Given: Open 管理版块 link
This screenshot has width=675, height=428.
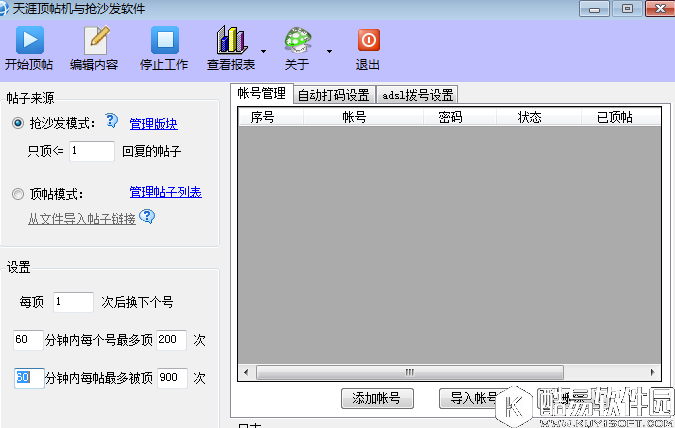Looking at the screenshot, I should point(154,124).
